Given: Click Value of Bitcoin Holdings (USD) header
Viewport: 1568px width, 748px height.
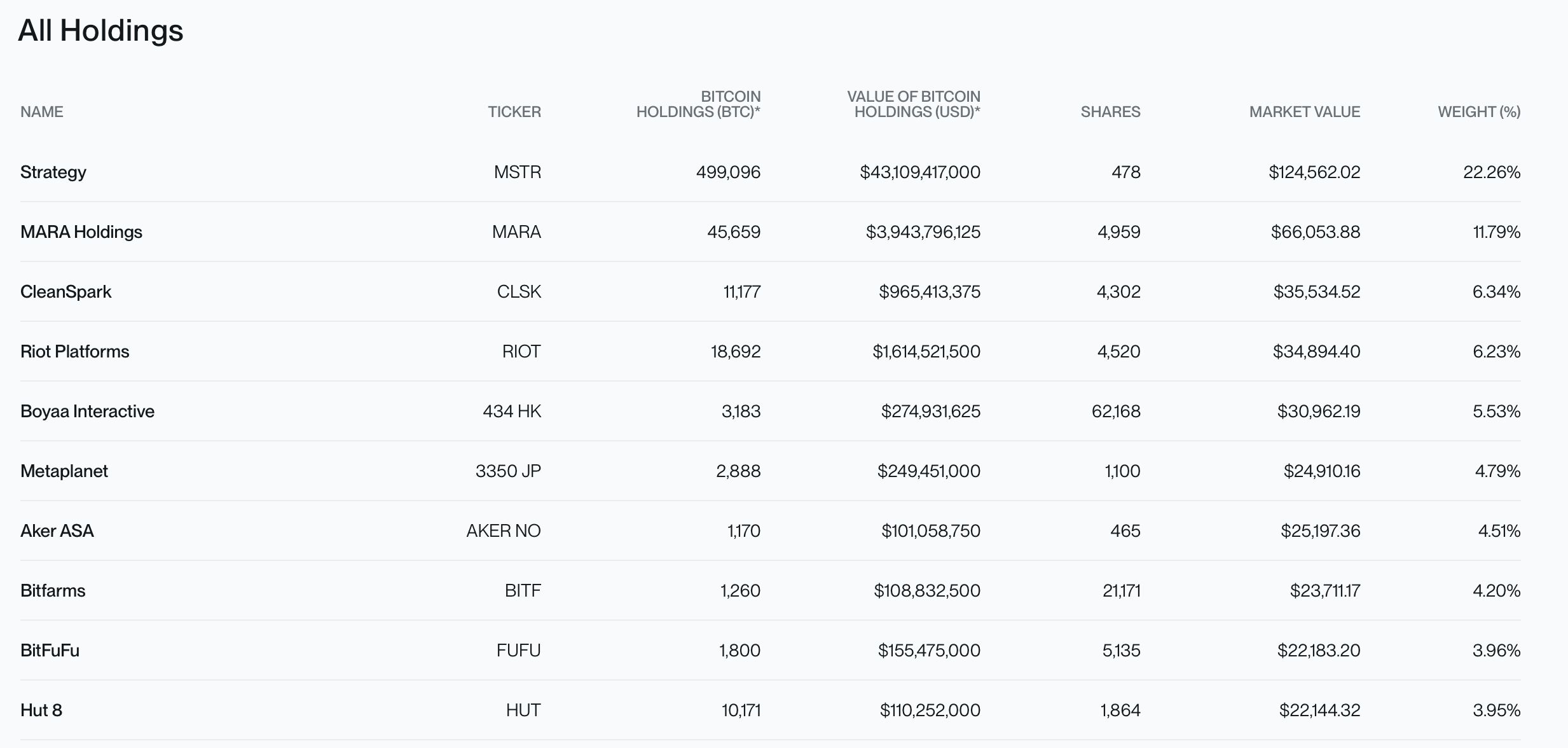Looking at the screenshot, I should [x=914, y=104].
